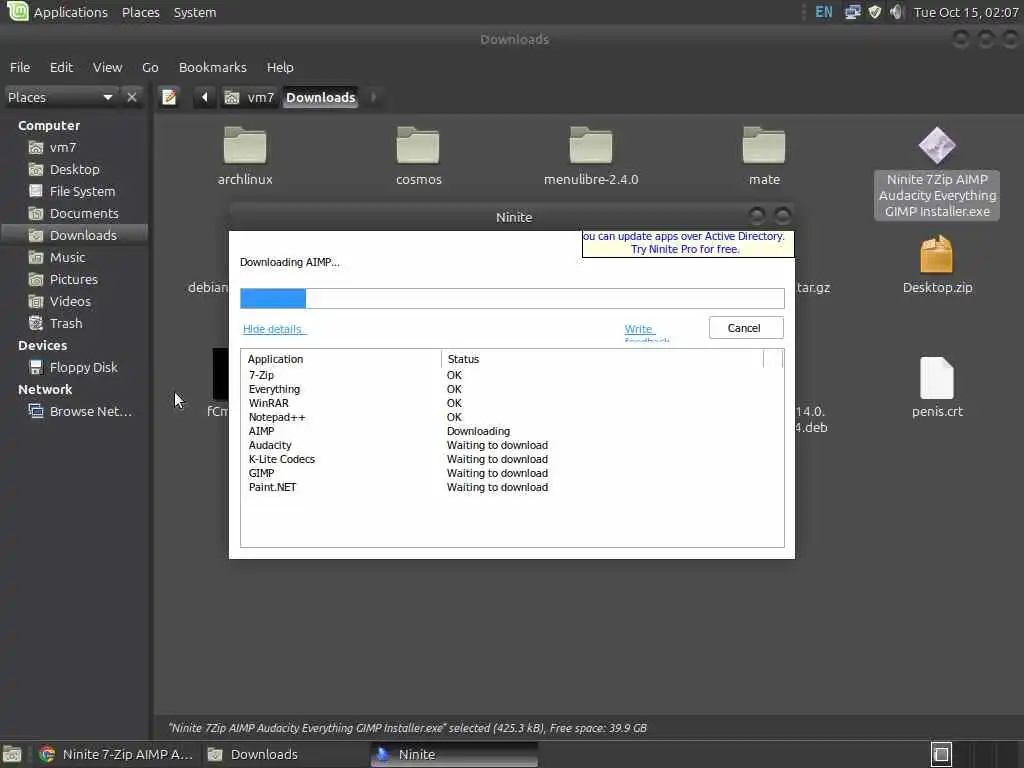1024x768 pixels.
Task: Select the AIMP row in the list
Action: click(512, 431)
